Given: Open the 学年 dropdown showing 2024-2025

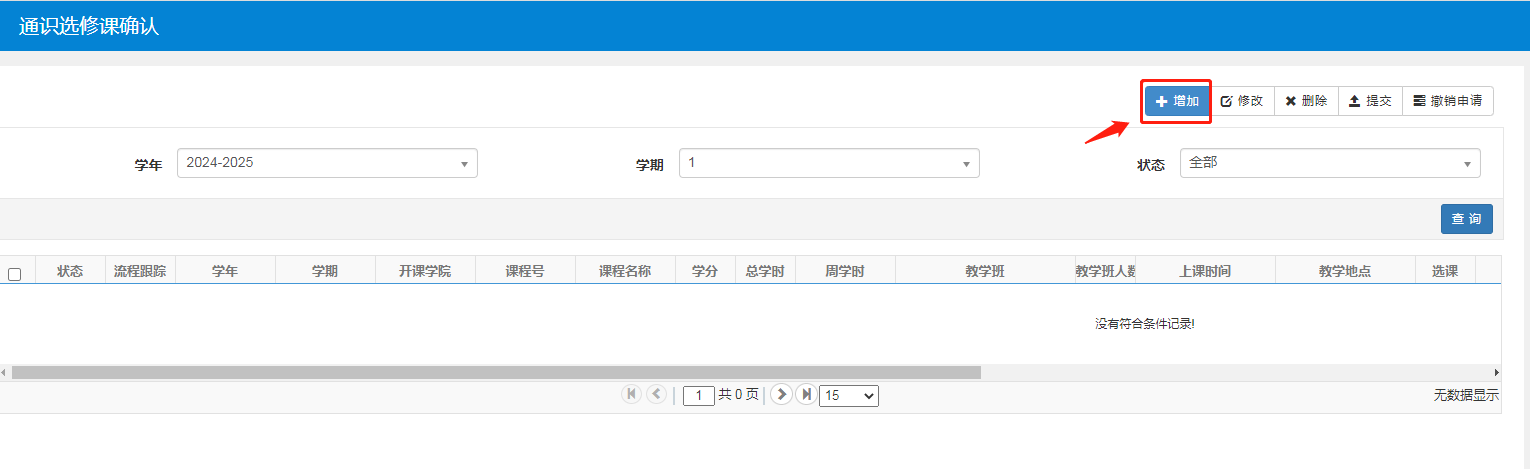Looking at the screenshot, I should coord(327,163).
